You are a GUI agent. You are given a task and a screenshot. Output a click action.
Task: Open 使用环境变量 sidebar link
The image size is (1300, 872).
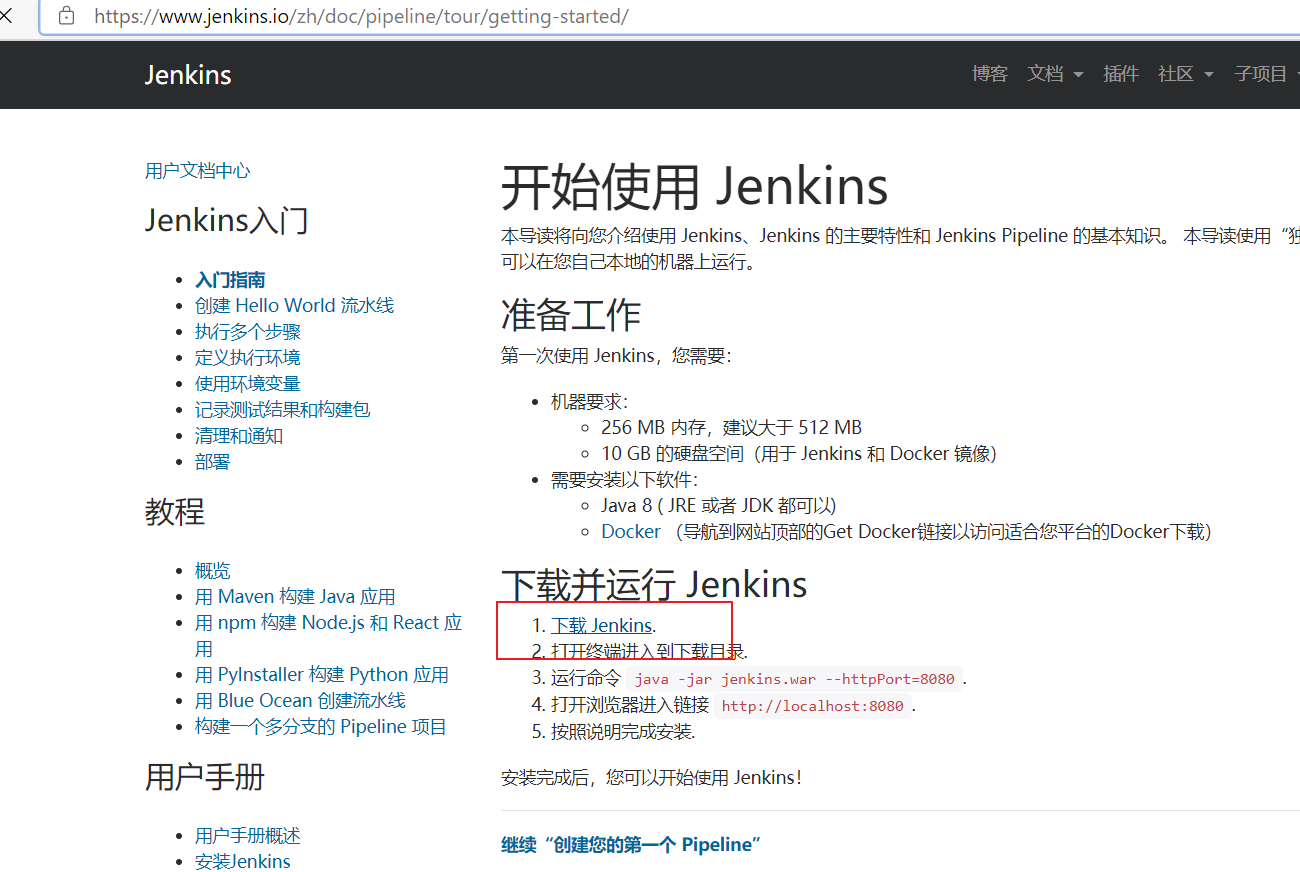[248, 384]
